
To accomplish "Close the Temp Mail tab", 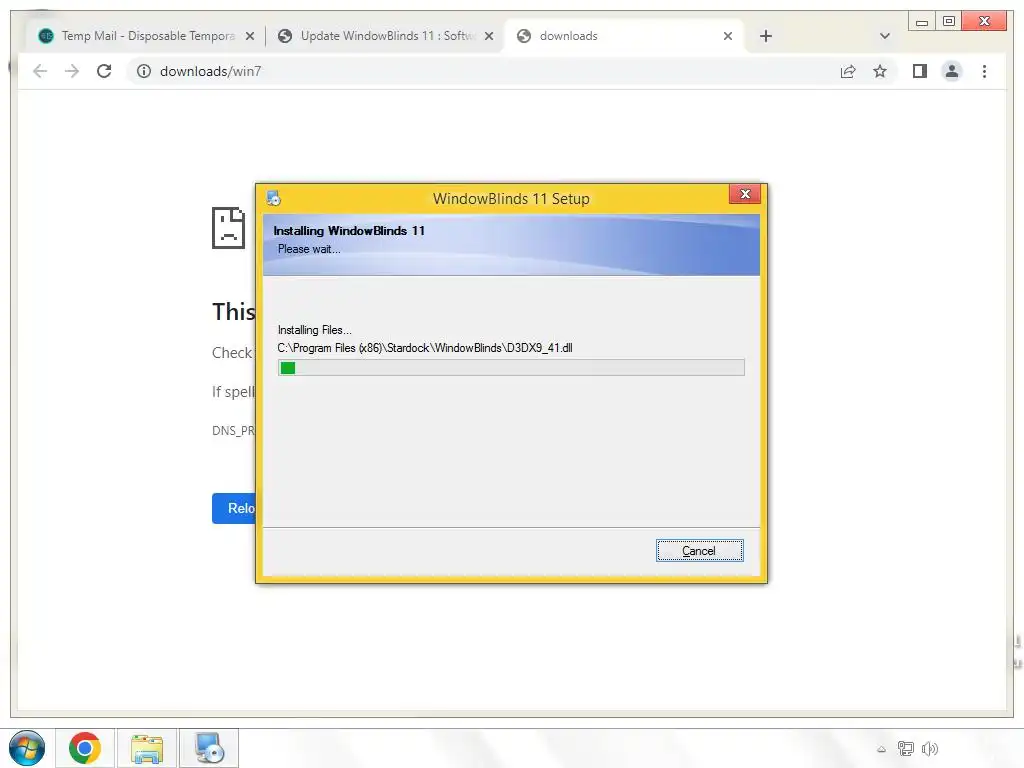I will [x=249, y=36].
